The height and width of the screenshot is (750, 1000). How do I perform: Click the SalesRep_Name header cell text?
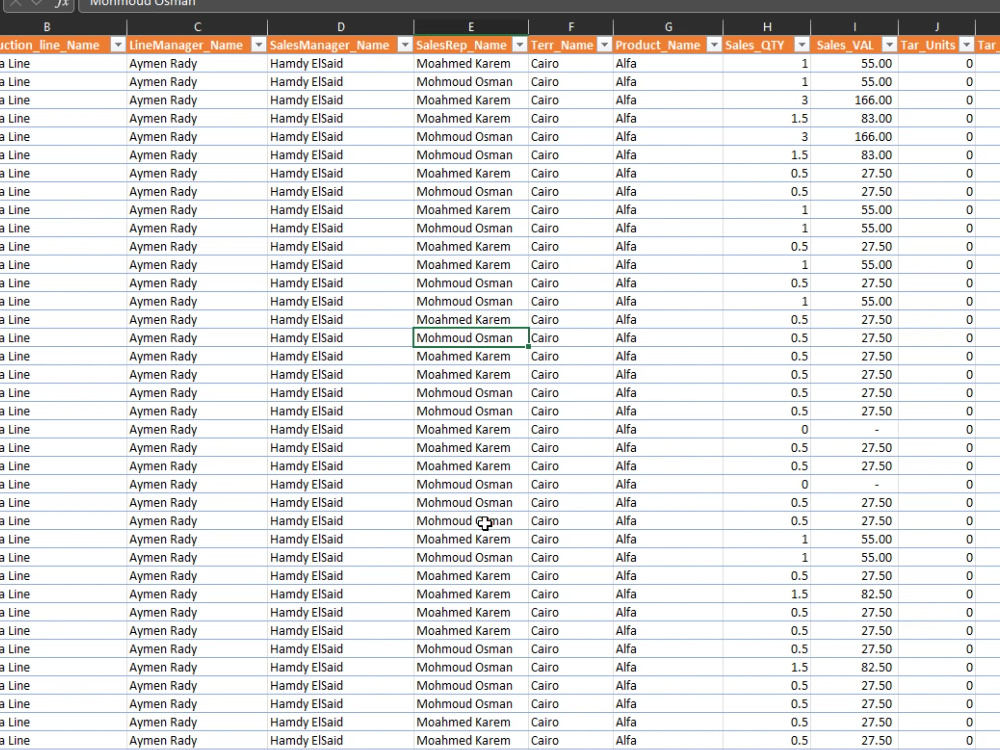[x=461, y=45]
